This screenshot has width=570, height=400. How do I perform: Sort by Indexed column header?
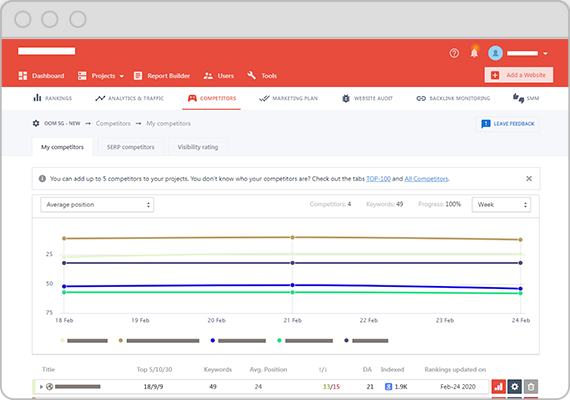click(392, 369)
